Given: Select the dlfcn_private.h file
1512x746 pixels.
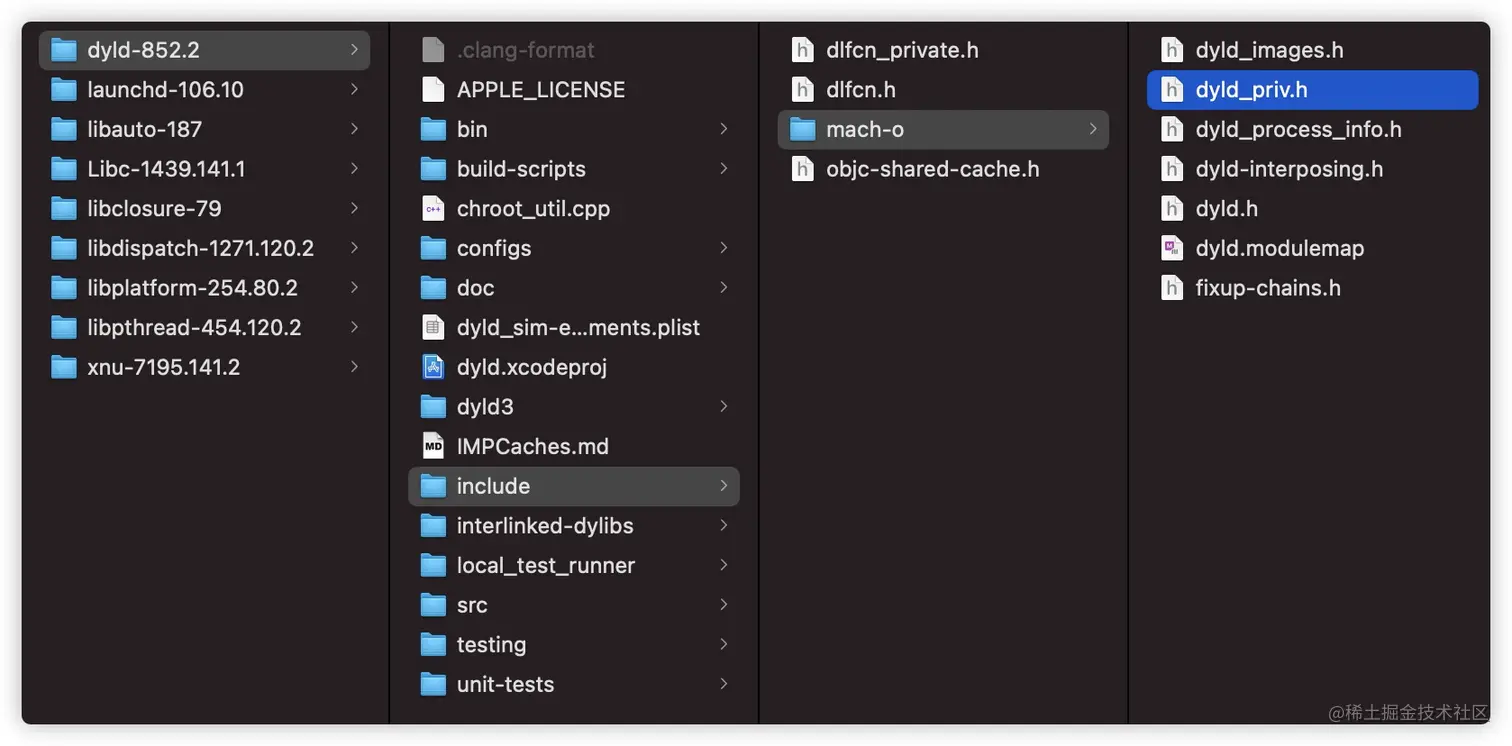Looking at the screenshot, I should pyautogui.click(x=901, y=50).
